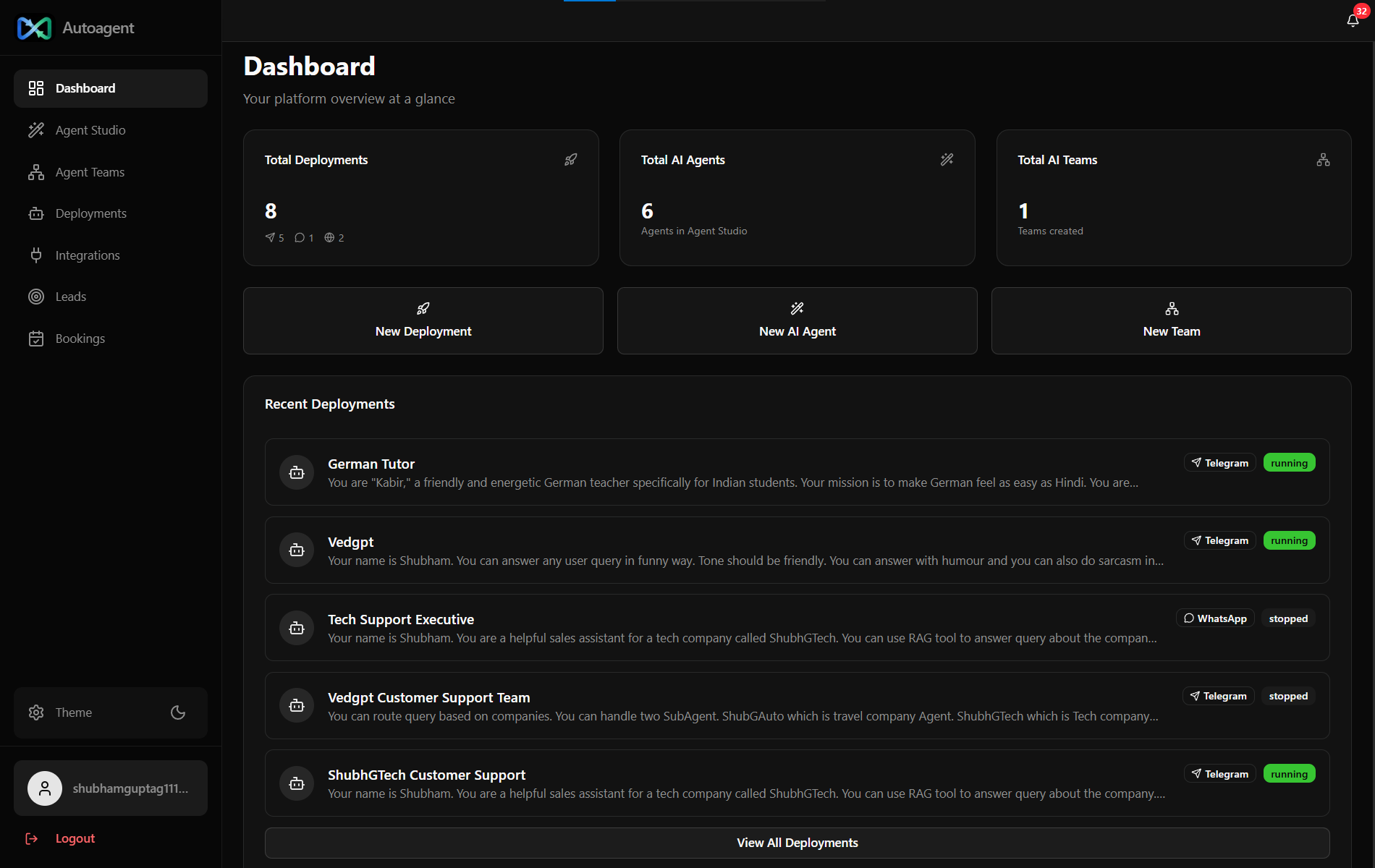Open the German Tutor deployment title

(x=371, y=464)
